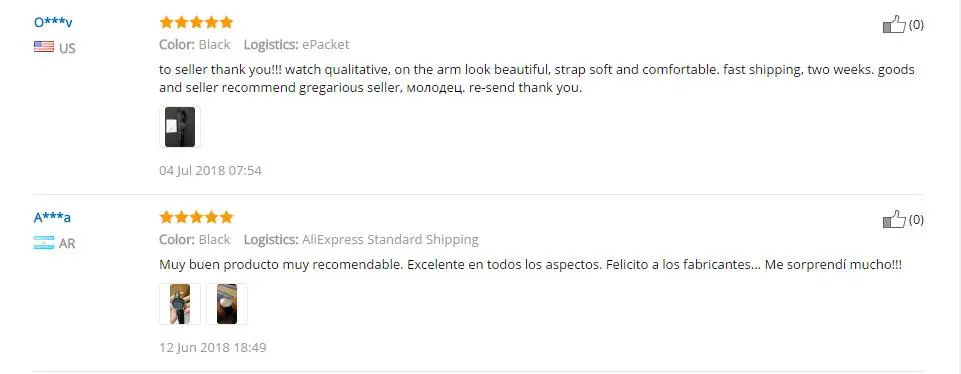Click the AR country label under A***a
961x374 pixels.
click(x=67, y=243)
